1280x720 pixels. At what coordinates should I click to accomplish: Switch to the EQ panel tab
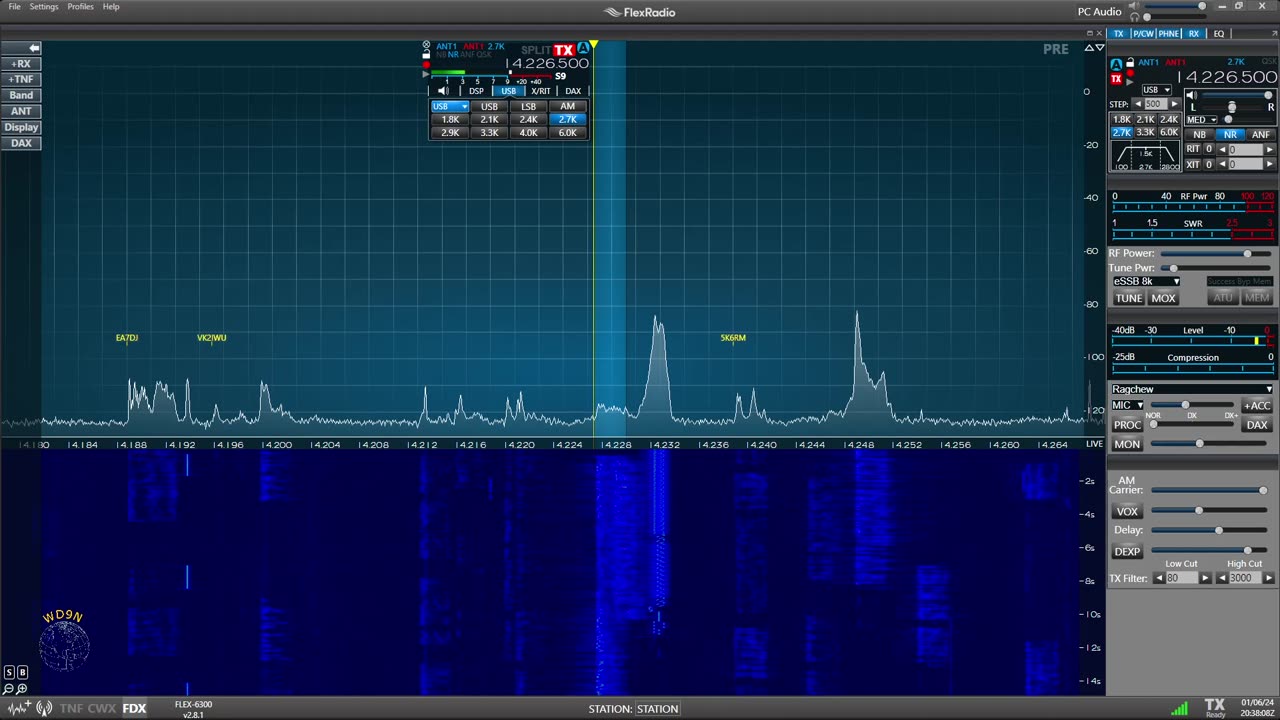[1218, 34]
